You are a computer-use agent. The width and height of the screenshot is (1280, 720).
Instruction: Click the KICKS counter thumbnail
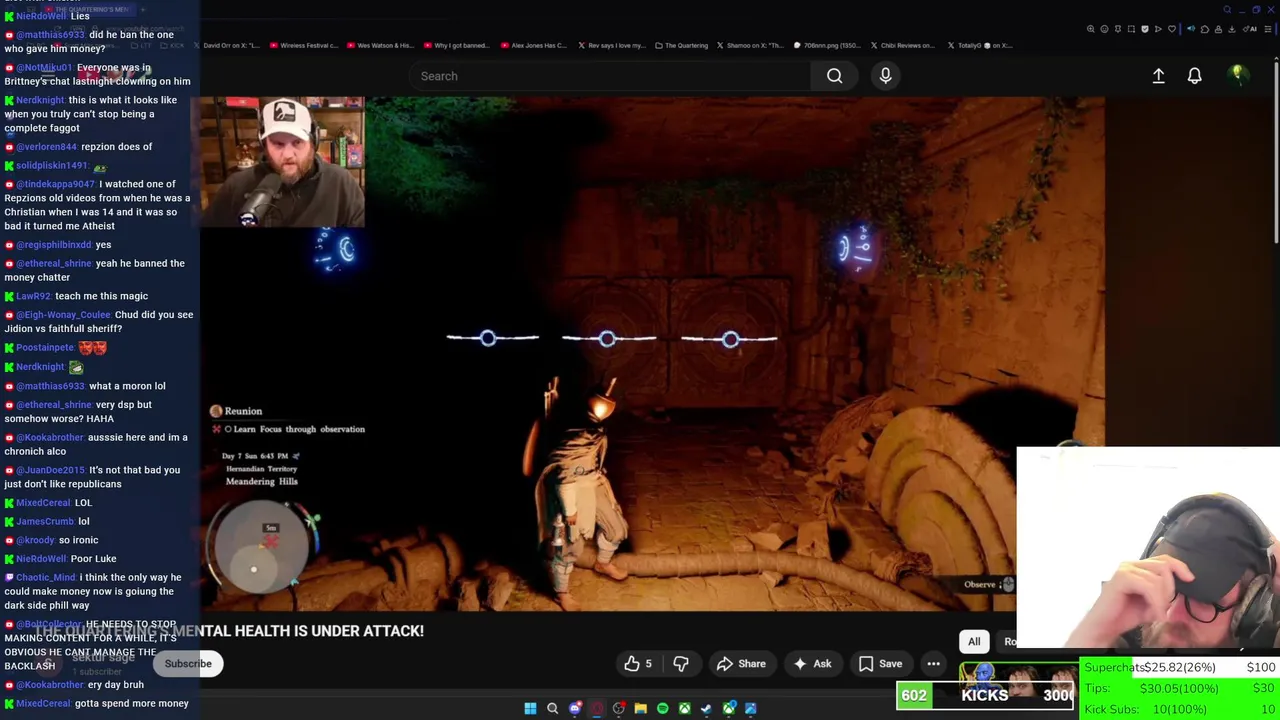coord(985,696)
